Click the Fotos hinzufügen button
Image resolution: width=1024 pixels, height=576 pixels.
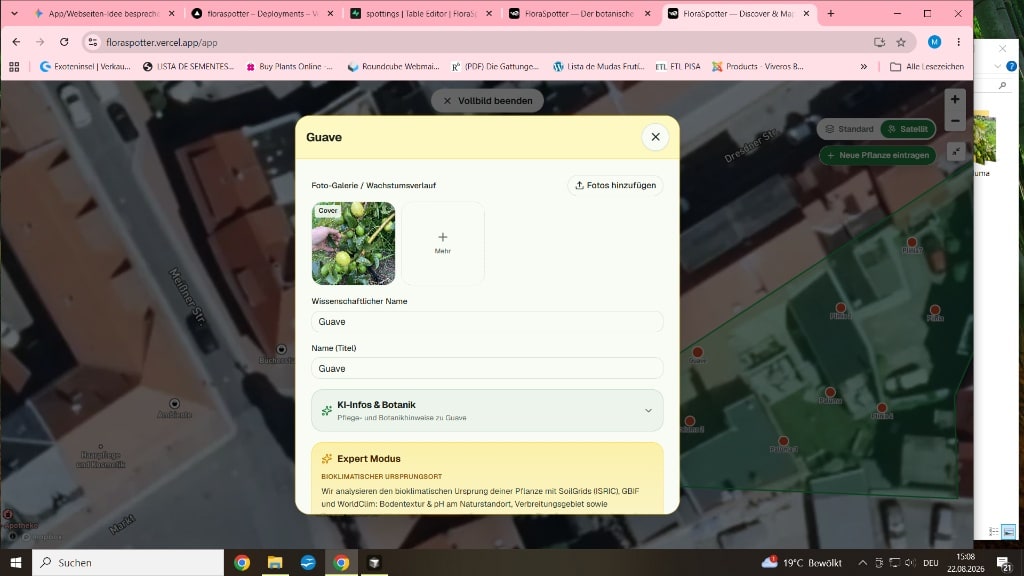tap(615, 185)
